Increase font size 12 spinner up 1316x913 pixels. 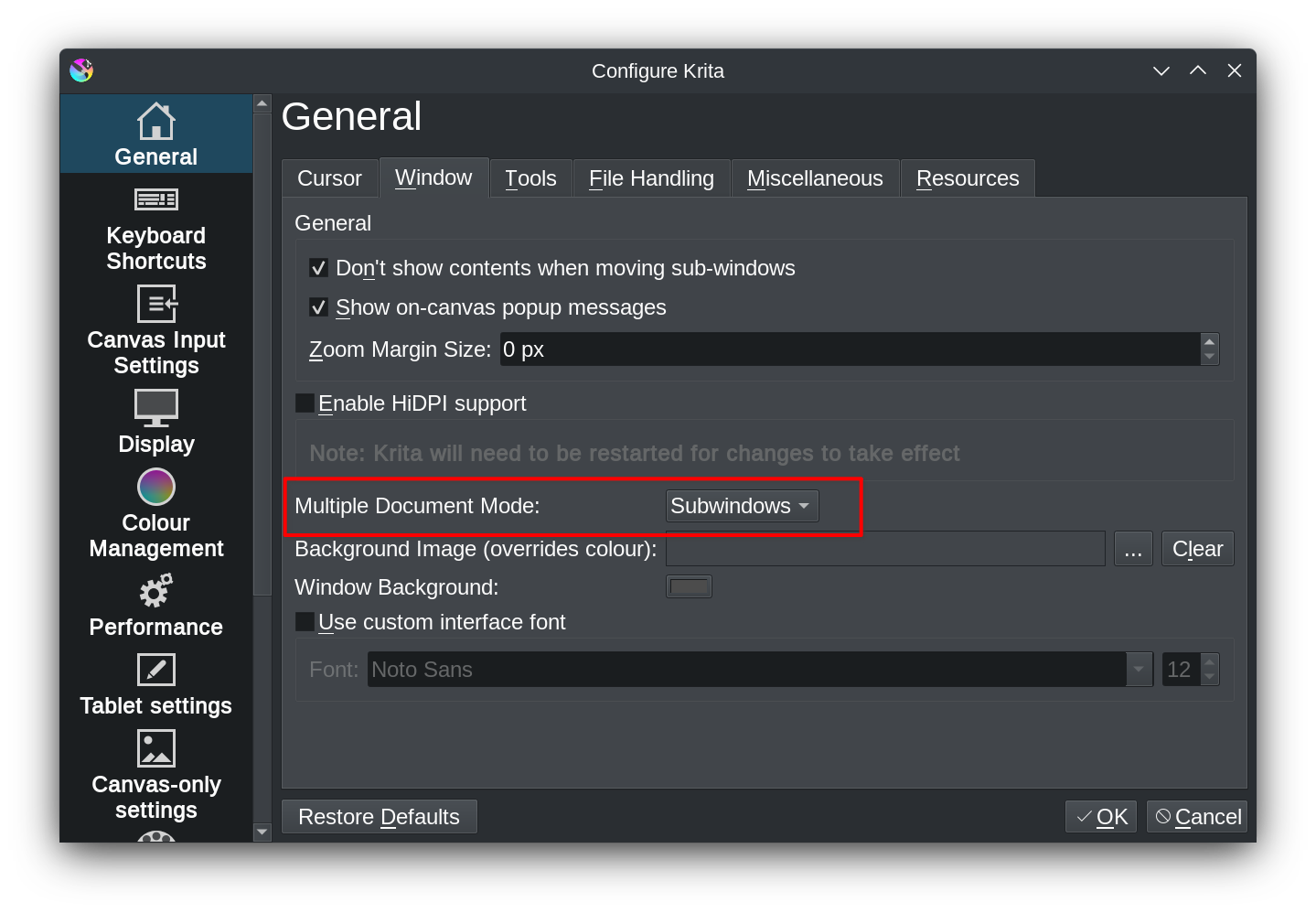(1210, 661)
